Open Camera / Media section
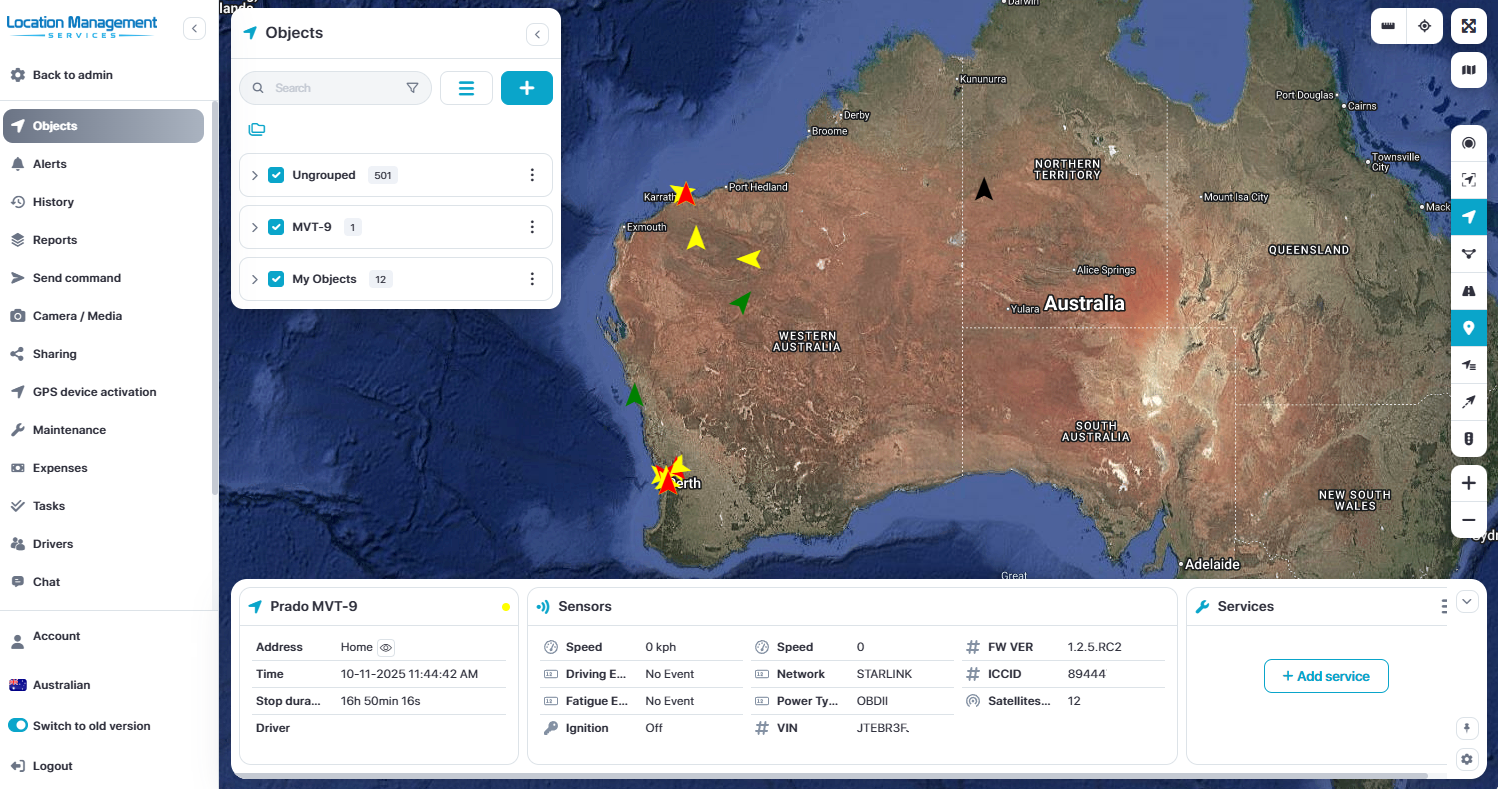Viewport: 1498px width, 789px height. click(104, 316)
